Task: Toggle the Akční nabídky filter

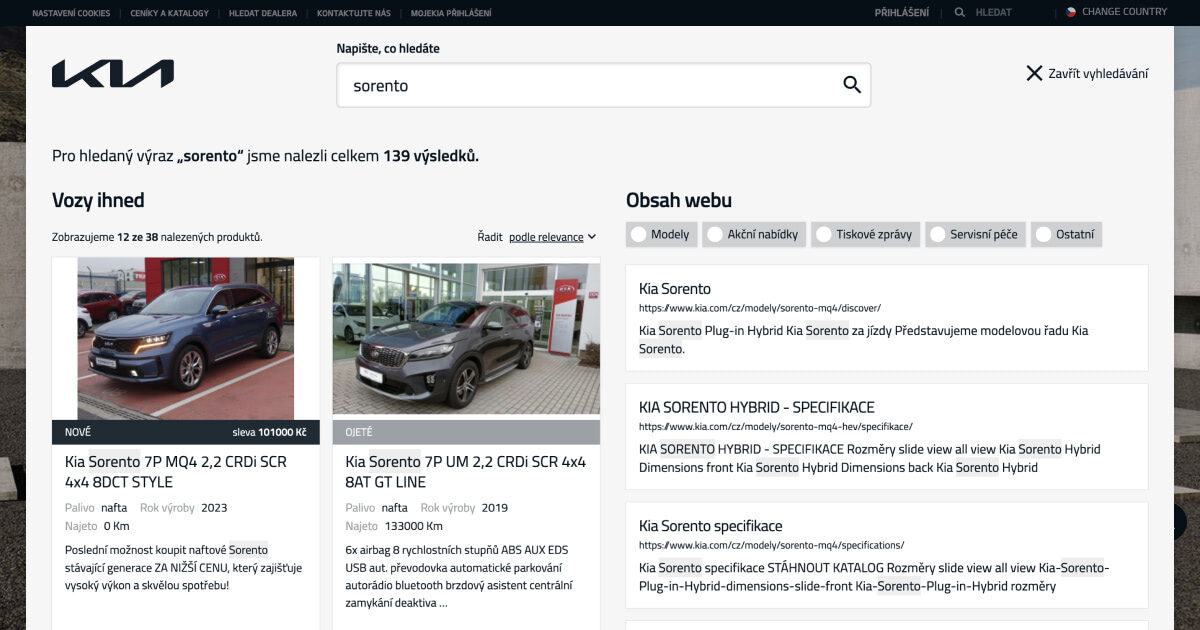Action: point(753,234)
